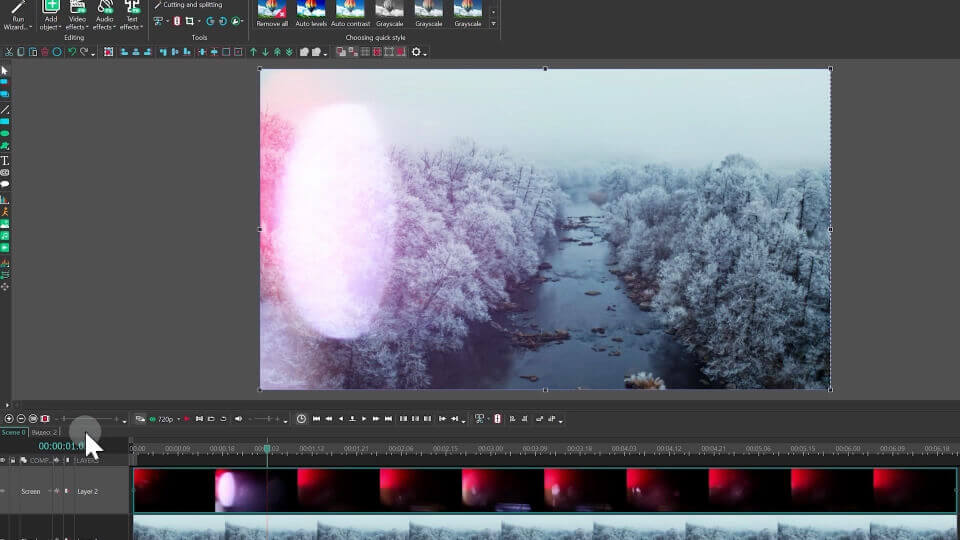Switch to the Видео: 2 tab
The height and width of the screenshot is (540, 960).
click(44, 432)
